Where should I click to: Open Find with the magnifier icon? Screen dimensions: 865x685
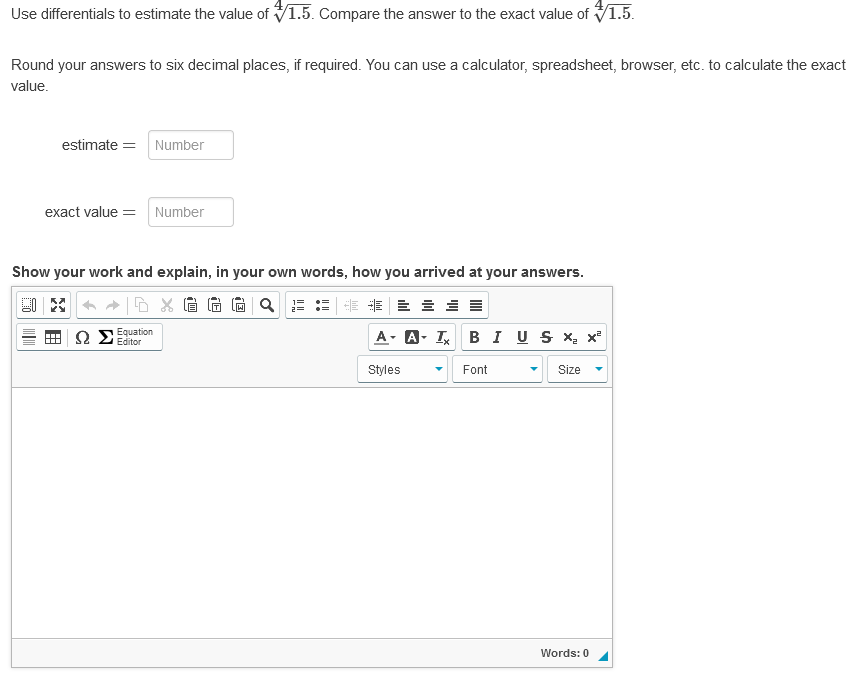[267, 305]
